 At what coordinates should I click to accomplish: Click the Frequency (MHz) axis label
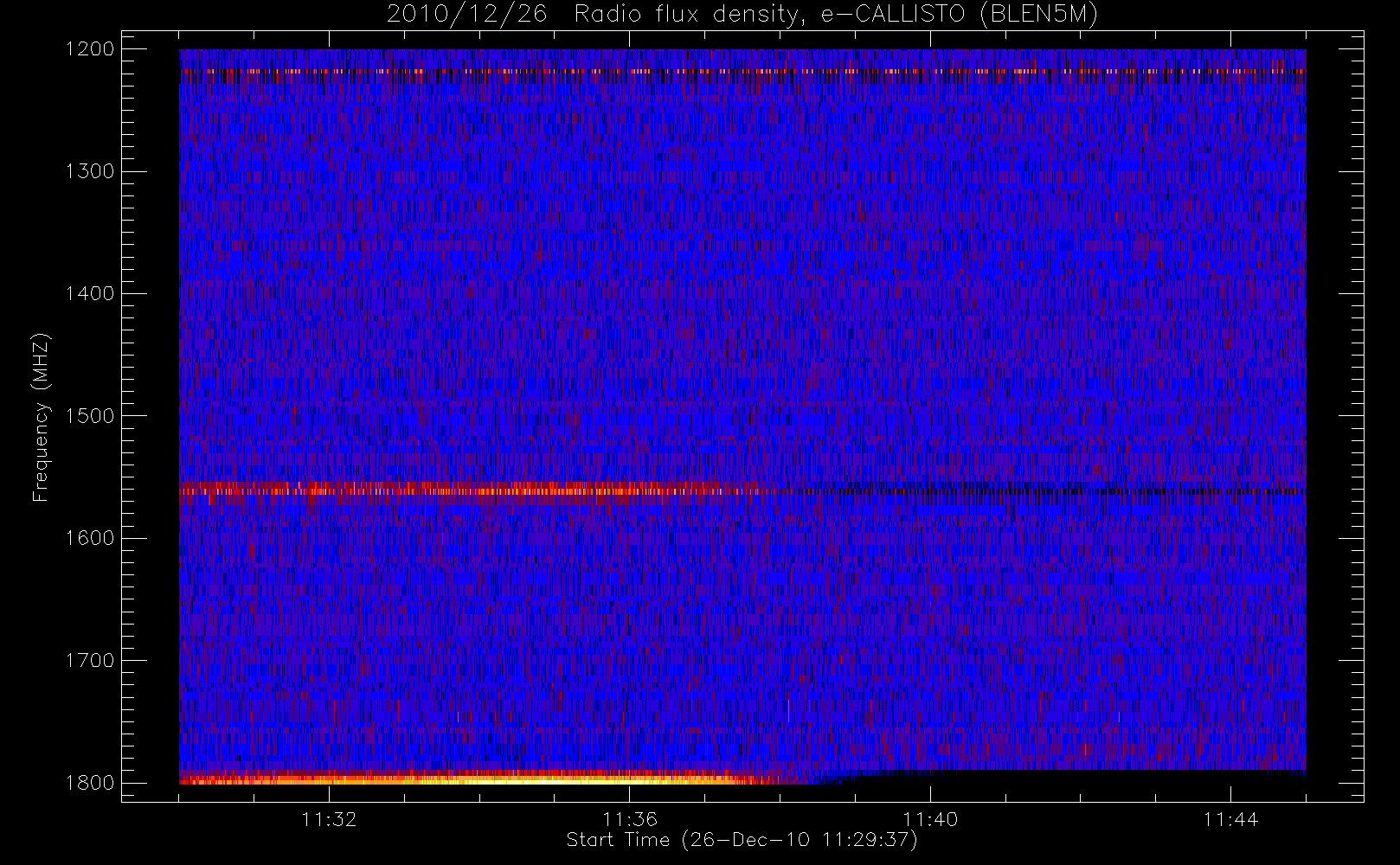[x=41, y=417]
